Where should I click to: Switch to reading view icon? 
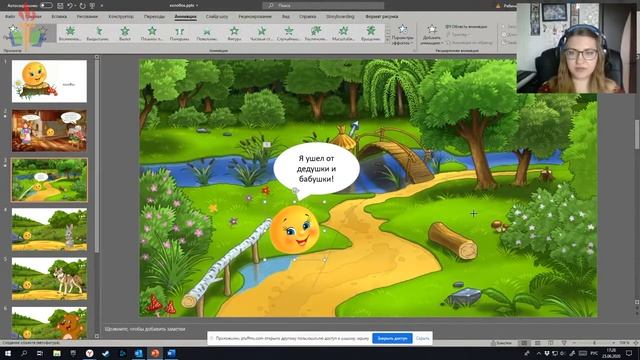tap(551, 343)
